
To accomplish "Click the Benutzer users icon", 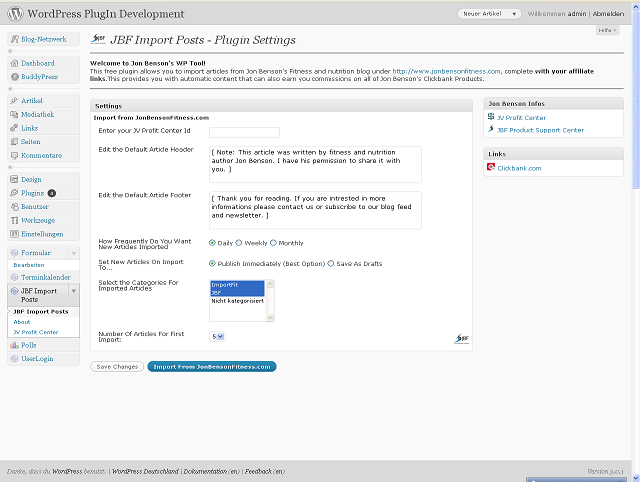I will pos(14,207).
